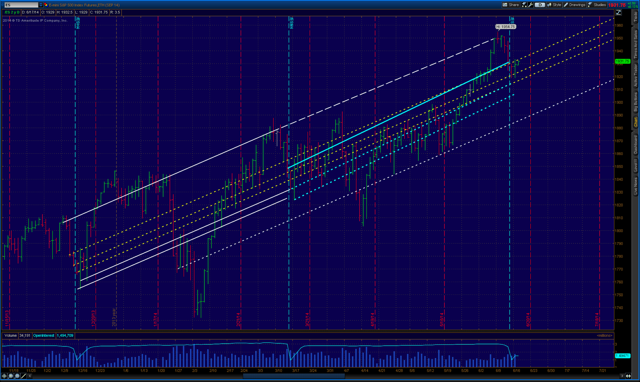The image size is (640, 382).
Task: Open the chart Style menu
Action: (554, 5)
